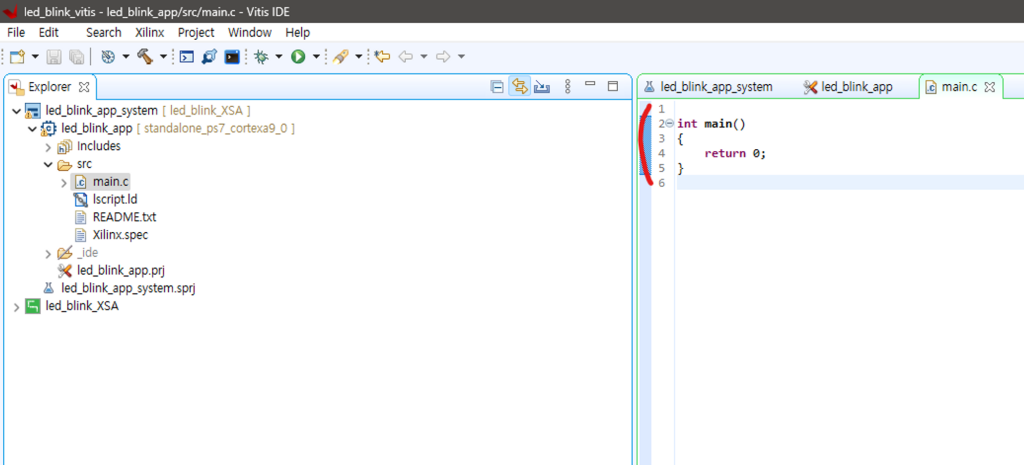1024x465 pixels.
Task: Select led_blink_app_system.sprj in Explorer
Action: point(128,288)
